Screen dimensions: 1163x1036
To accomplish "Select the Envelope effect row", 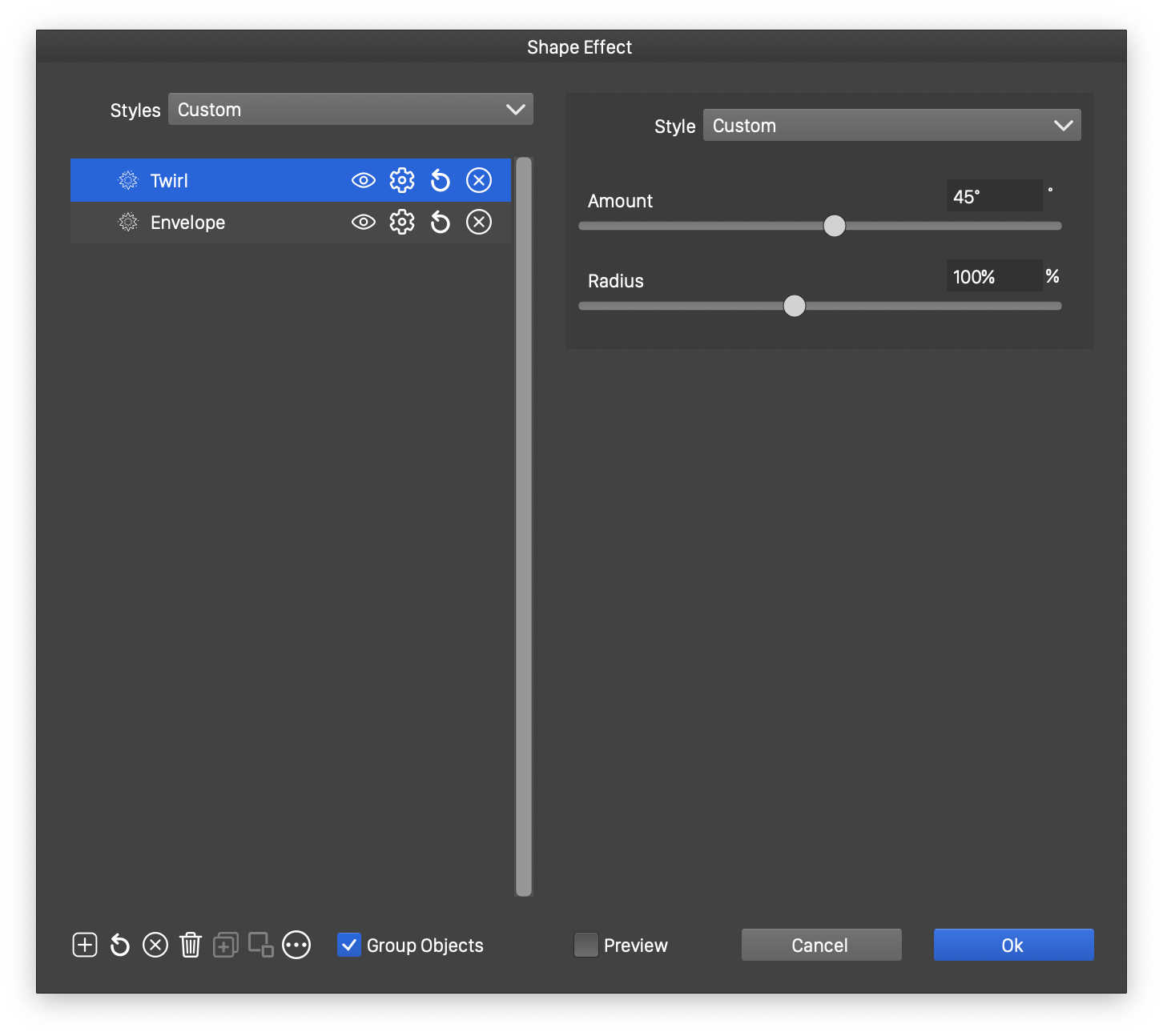I will [x=291, y=222].
